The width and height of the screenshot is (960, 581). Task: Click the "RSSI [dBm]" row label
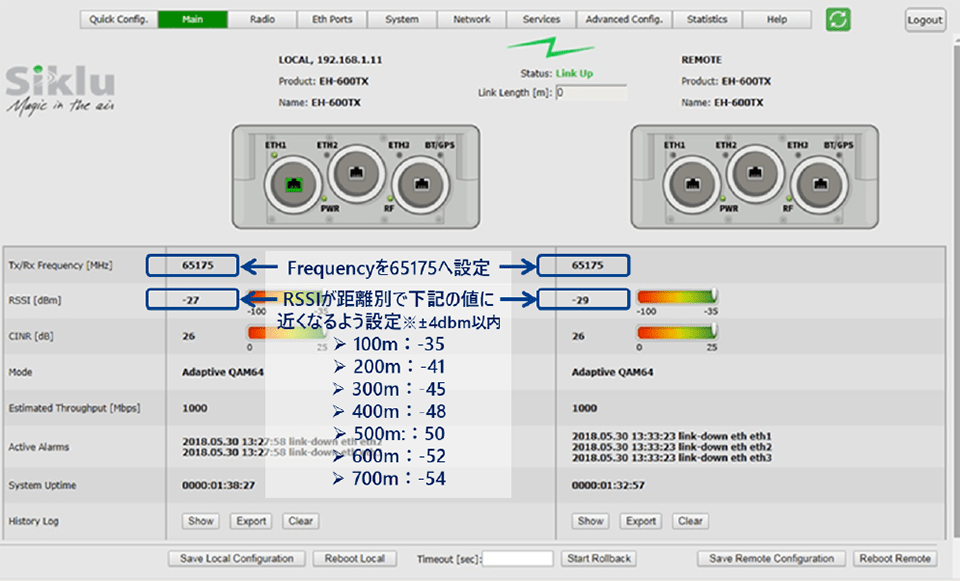pyautogui.click(x=34, y=300)
